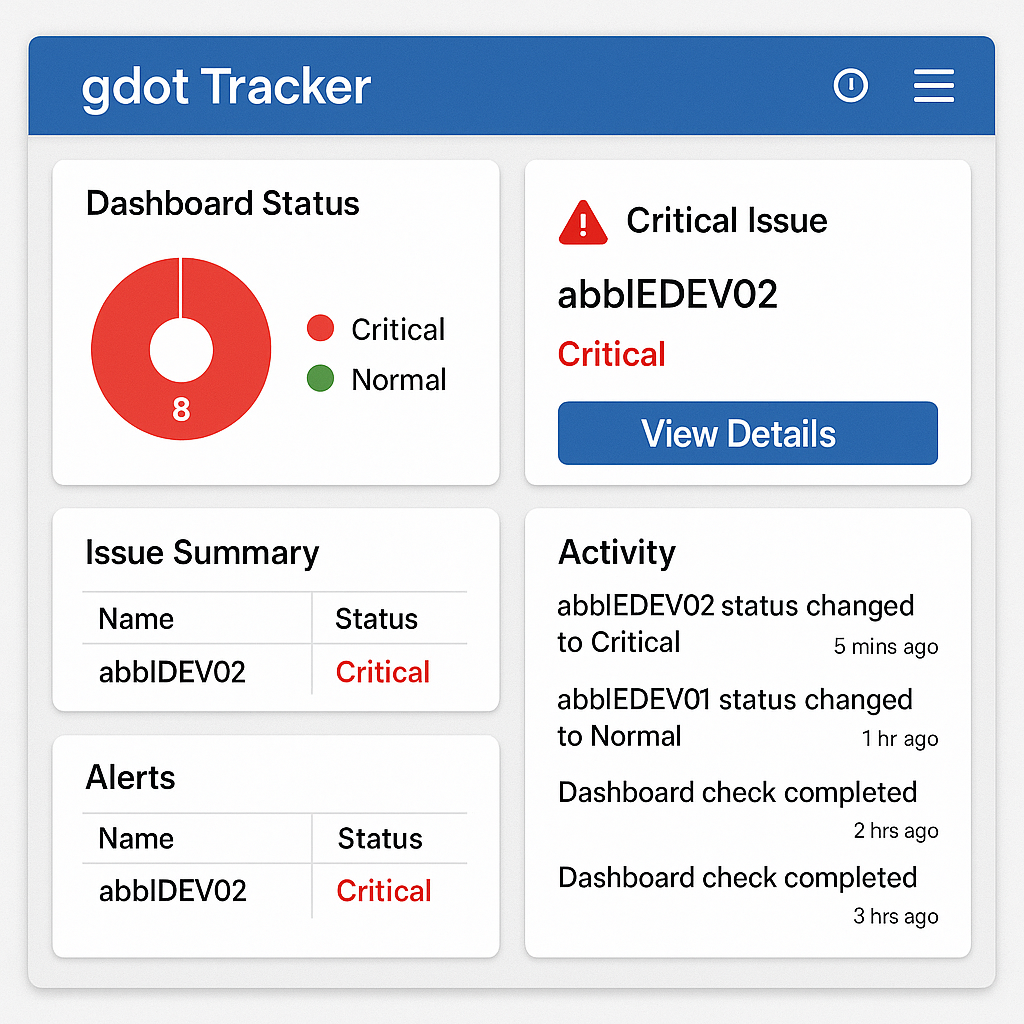Click the center hole of the status donut
Screen dimensions: 1024x1024
181,348
